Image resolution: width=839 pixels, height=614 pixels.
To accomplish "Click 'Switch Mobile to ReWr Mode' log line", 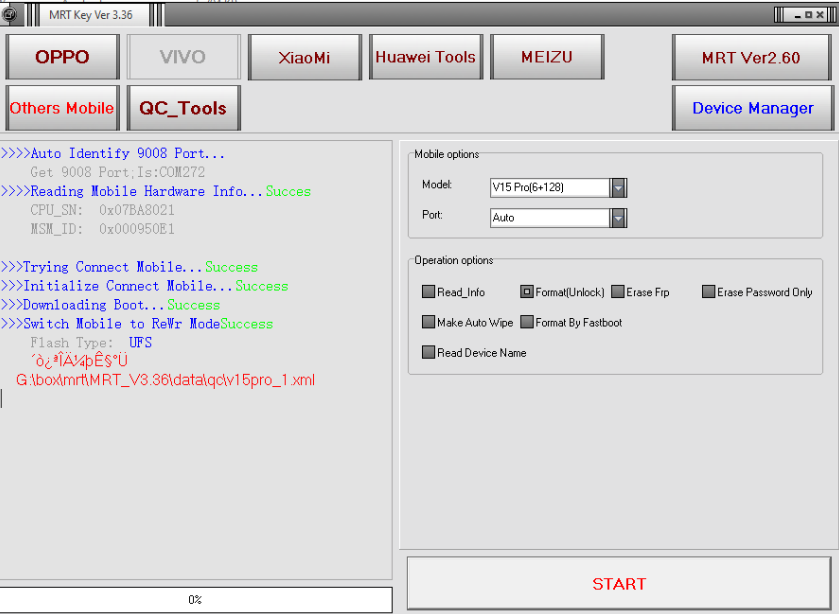I will pyautogui.click(x=137, y=324).
